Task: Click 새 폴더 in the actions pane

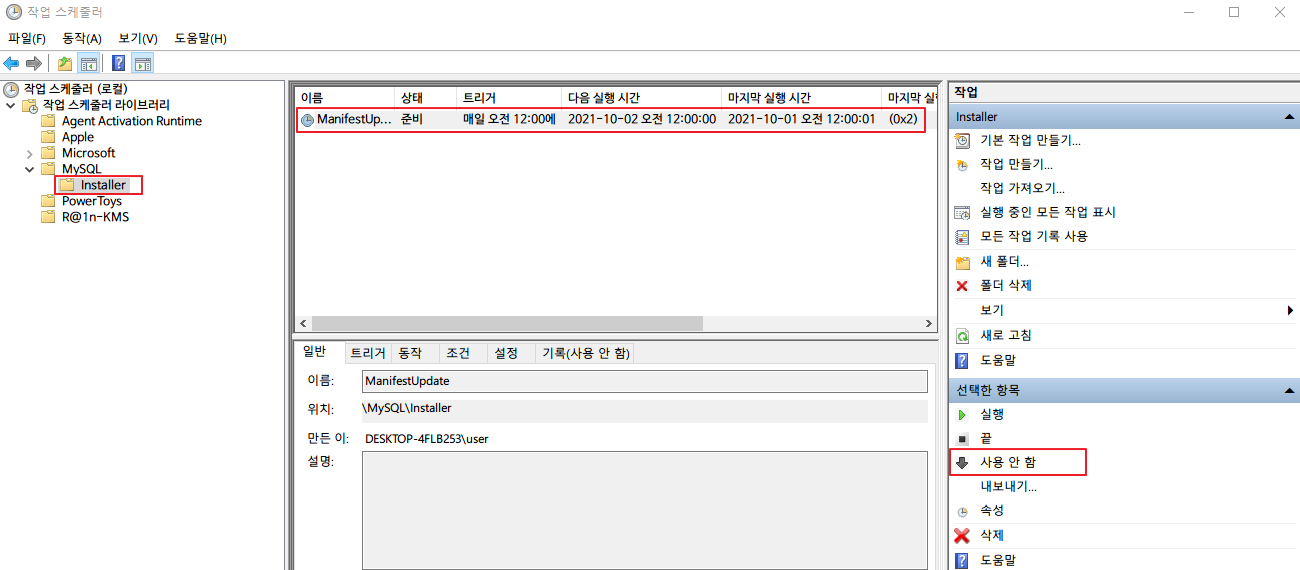Action: pos(1004,261)
